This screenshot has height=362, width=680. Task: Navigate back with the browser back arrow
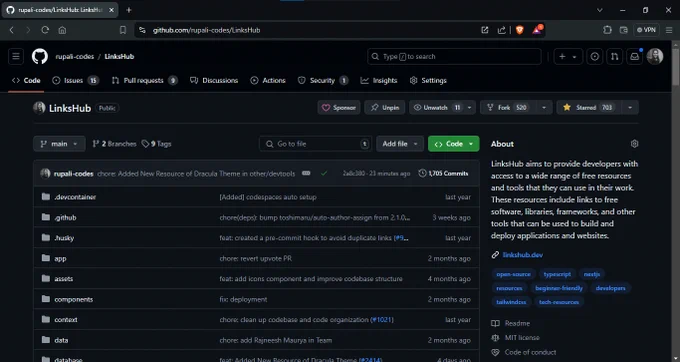pyautogui.click(x=12, y=30)
